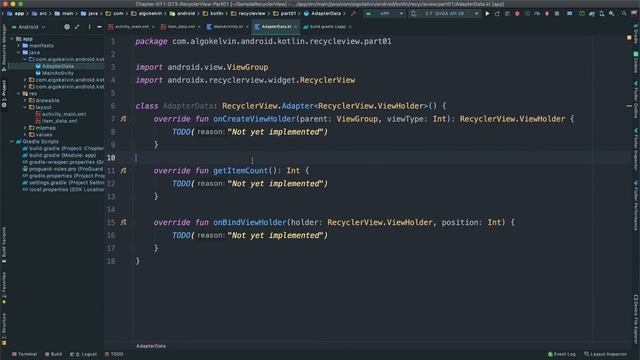Open the Event Log
This screenshot has width=640, height=360.
pyautogui.click(x=562, y=354)
